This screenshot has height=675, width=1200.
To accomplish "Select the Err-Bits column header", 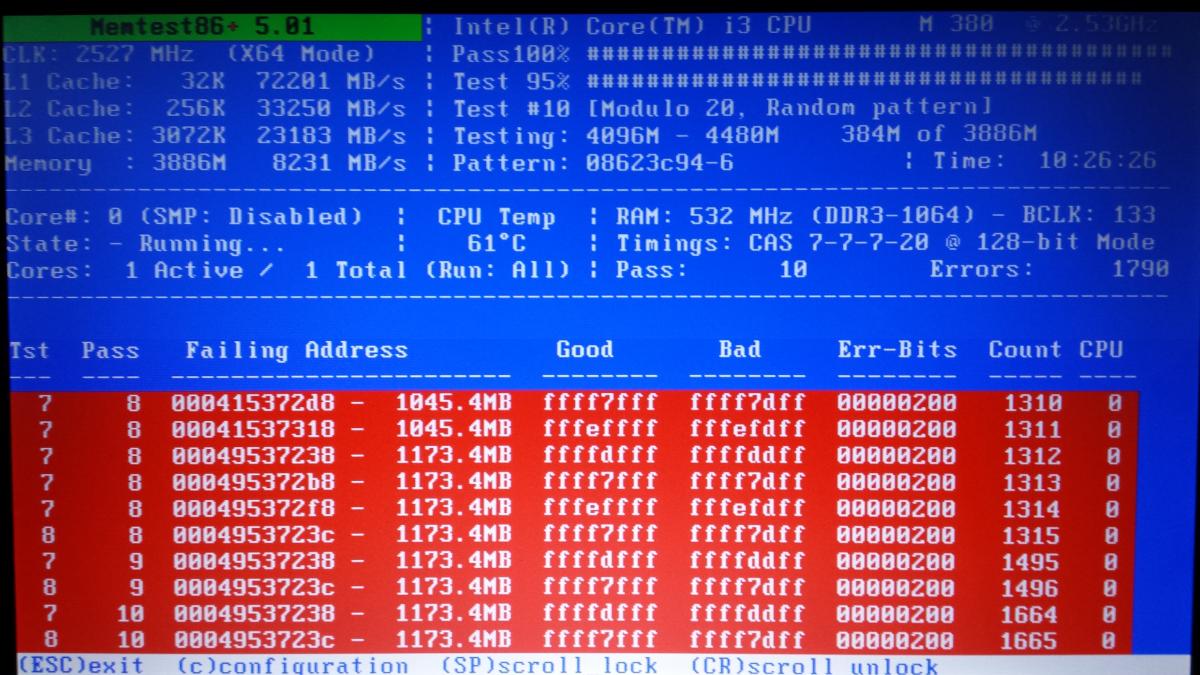I will [897, 349].
